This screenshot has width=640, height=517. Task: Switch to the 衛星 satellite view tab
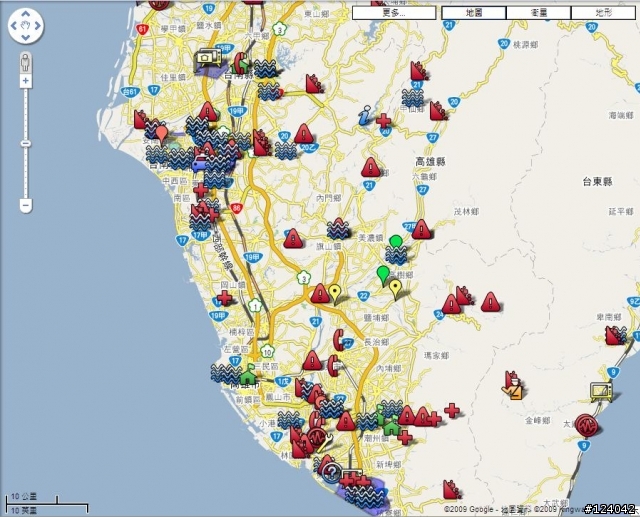coord(538,13)
